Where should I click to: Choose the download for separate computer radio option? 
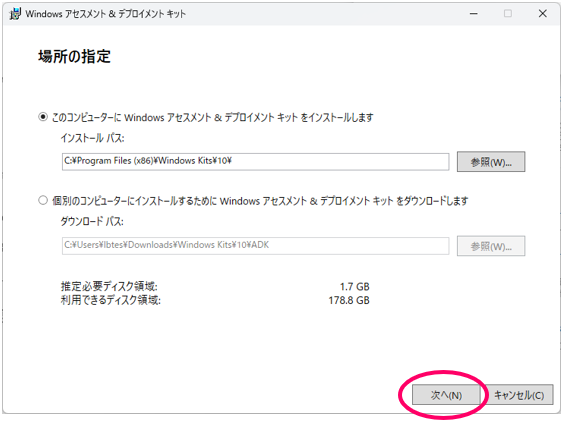point(43,200)
